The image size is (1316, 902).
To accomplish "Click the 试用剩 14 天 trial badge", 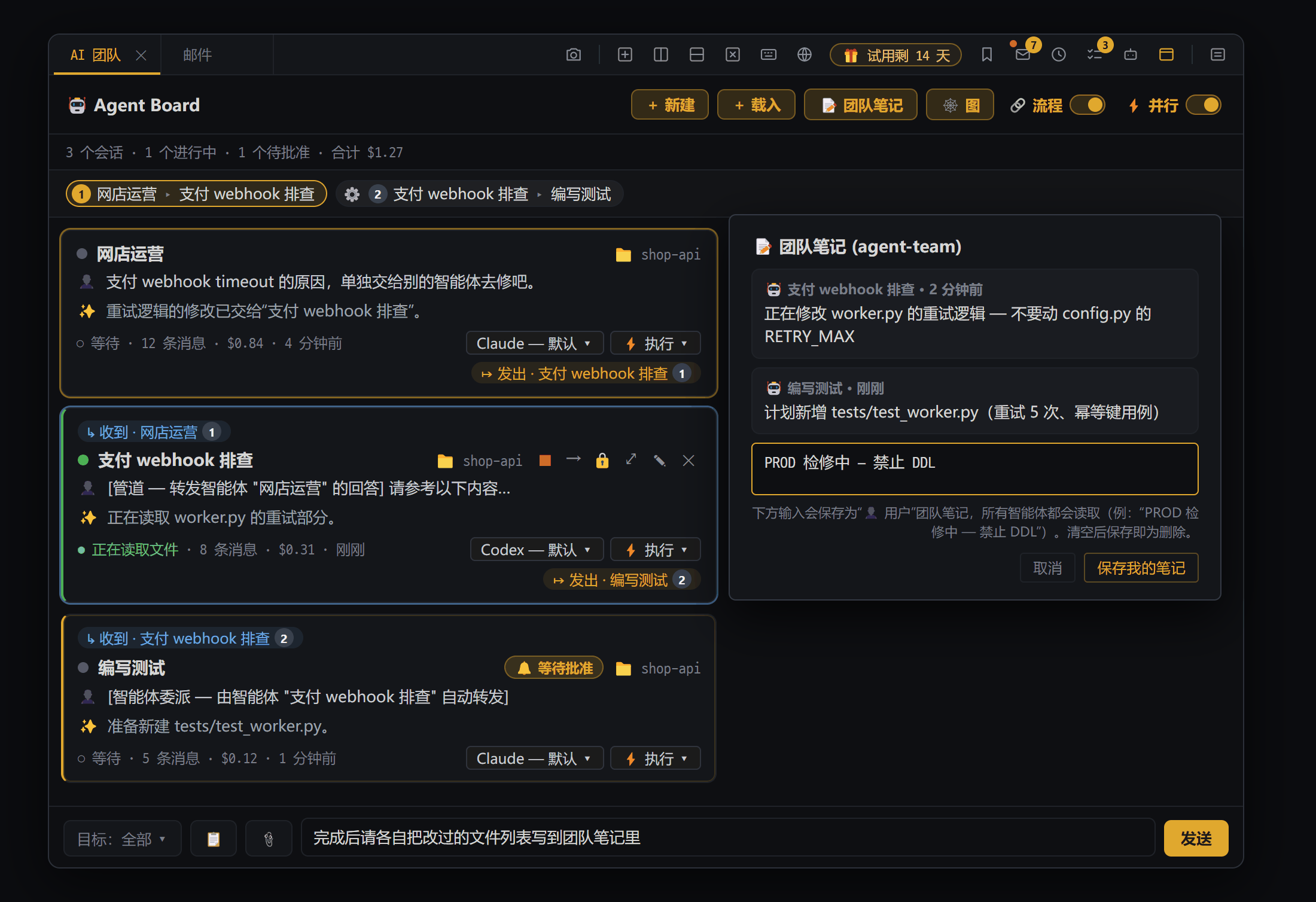I will 895,56.
